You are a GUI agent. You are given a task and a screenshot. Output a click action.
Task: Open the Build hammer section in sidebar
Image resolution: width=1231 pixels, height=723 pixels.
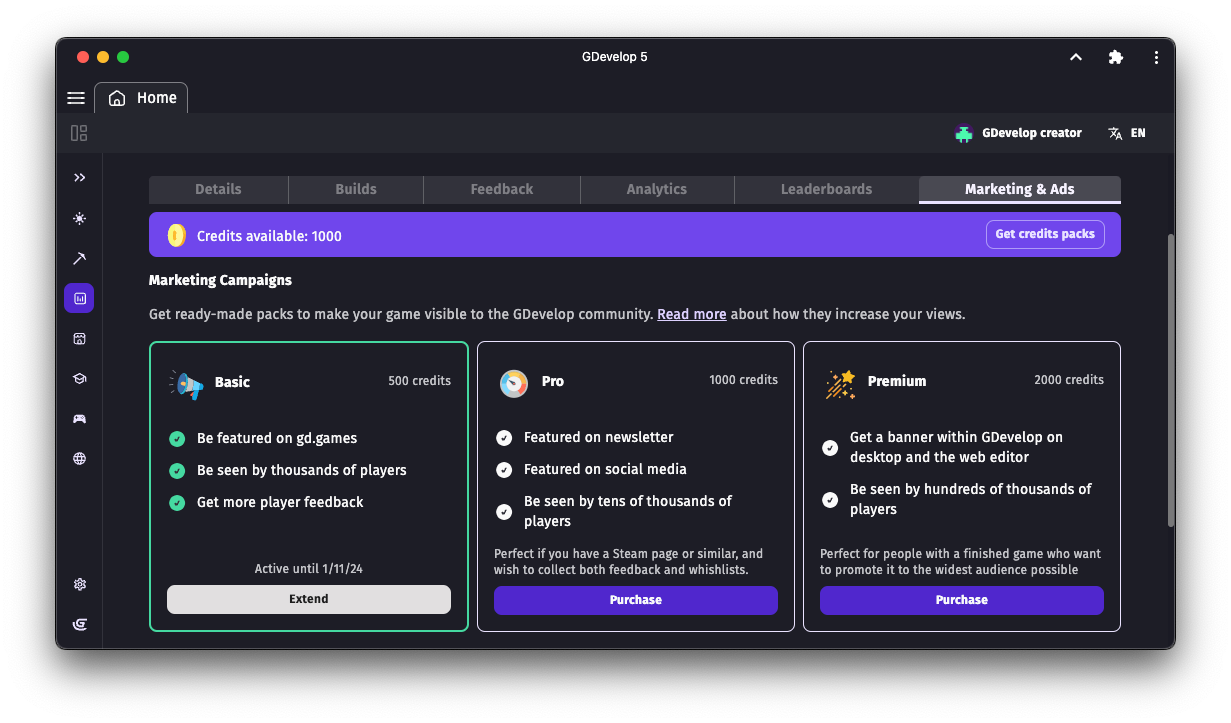coord(80,258)
